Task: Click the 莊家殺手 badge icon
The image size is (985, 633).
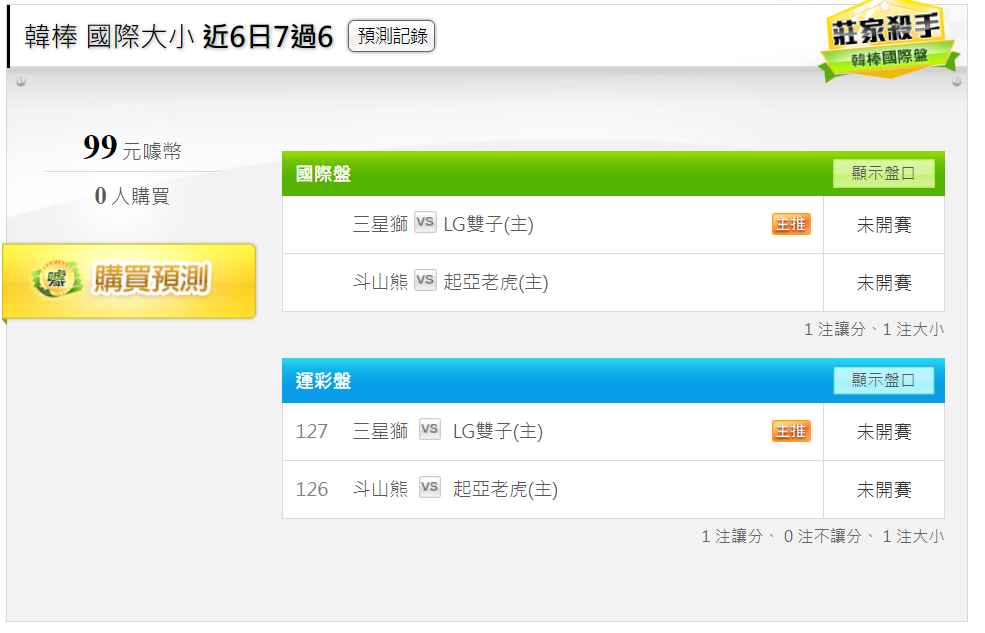Action: click(x=889, y=40)
